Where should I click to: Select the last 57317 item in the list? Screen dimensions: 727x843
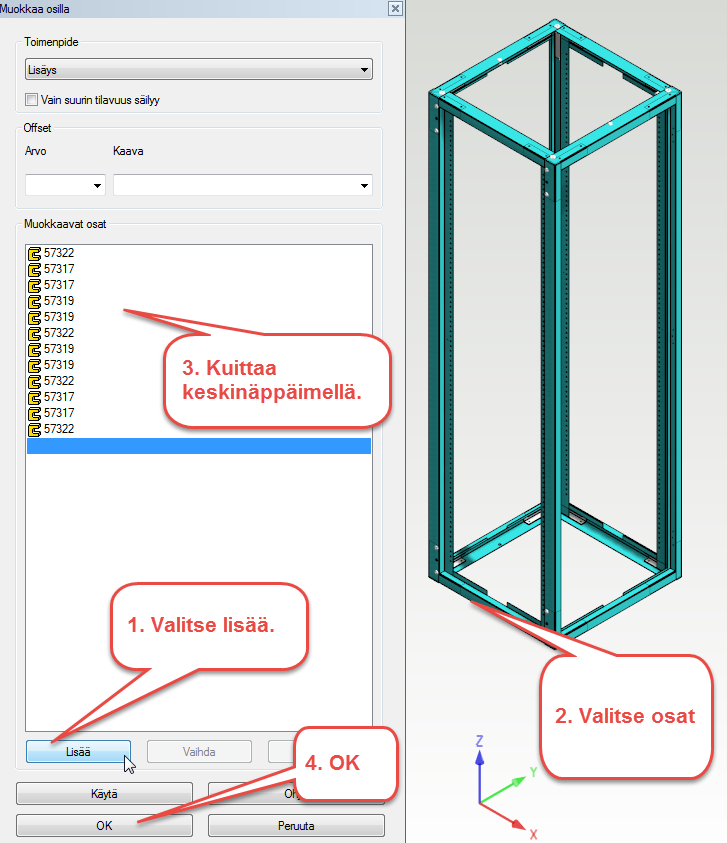(59, 413)
